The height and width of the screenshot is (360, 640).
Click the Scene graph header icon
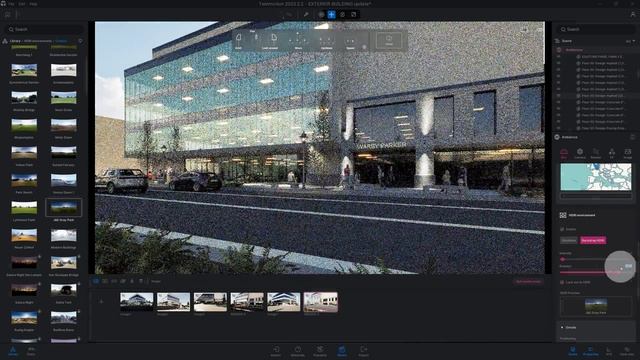(x=557, y=41)
